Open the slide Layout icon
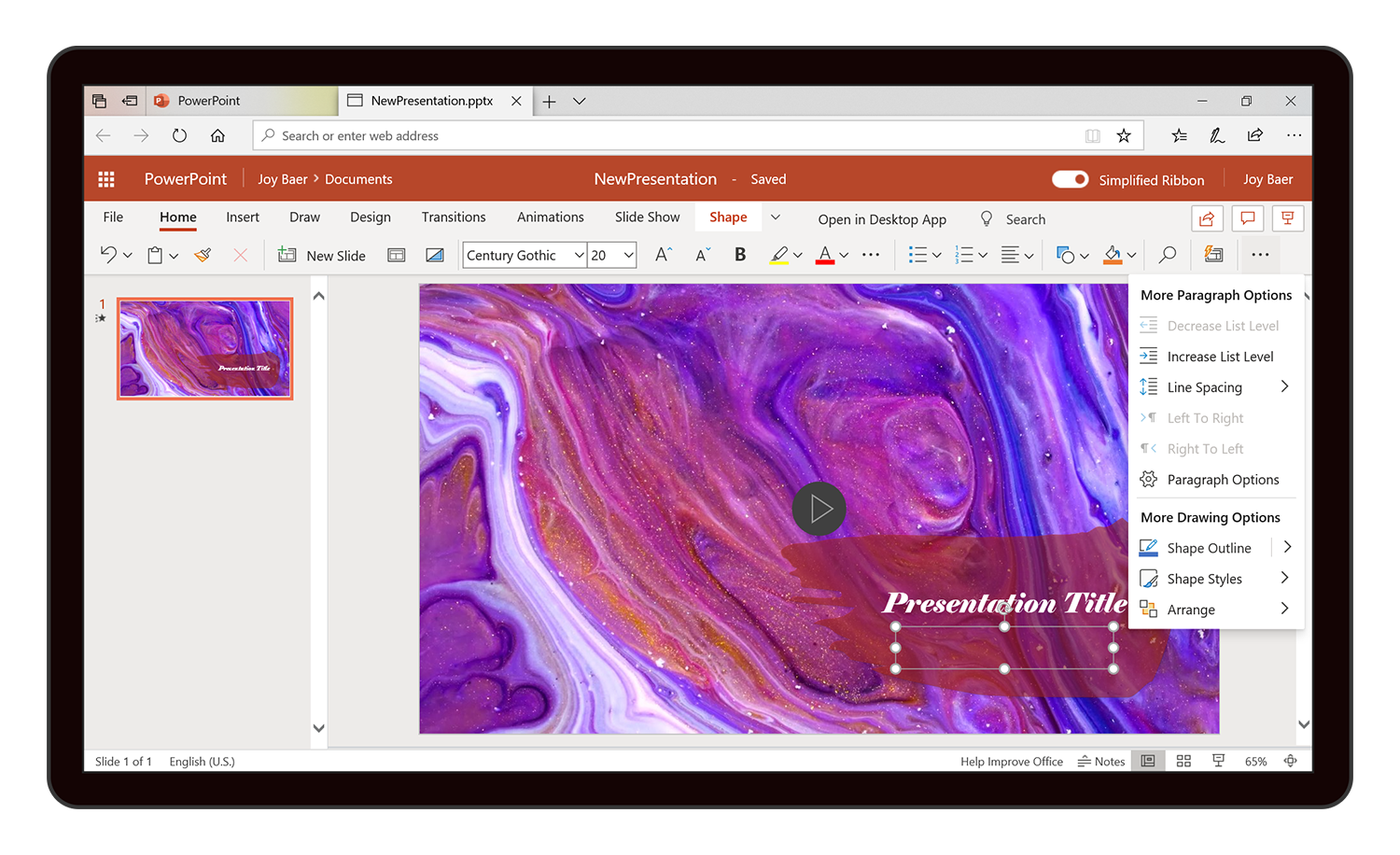This screenshot has width=1400, height=855. click(x=397, y=255)
